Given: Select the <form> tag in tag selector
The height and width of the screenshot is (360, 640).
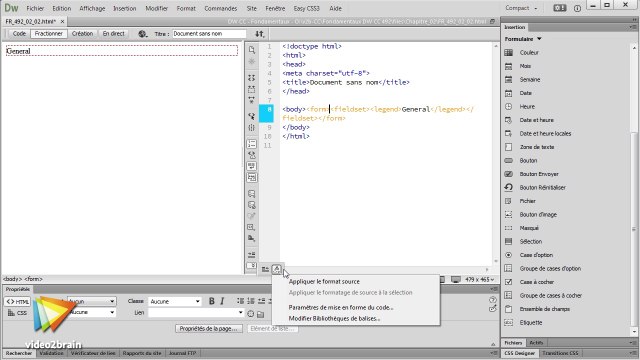Looking at the screenshot, I should click(33, 279).
